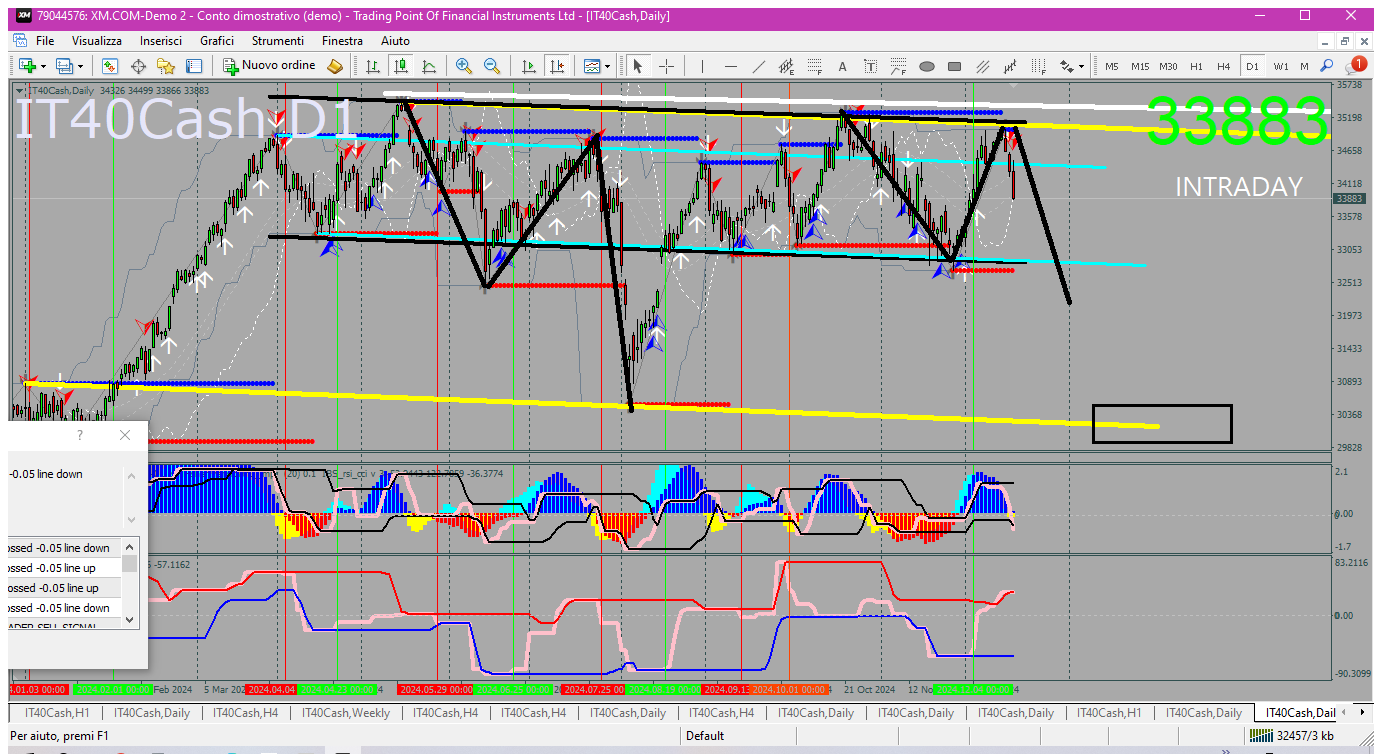
Task: Launch MetaEditor via yellow book icon
Action: [335, 66]
